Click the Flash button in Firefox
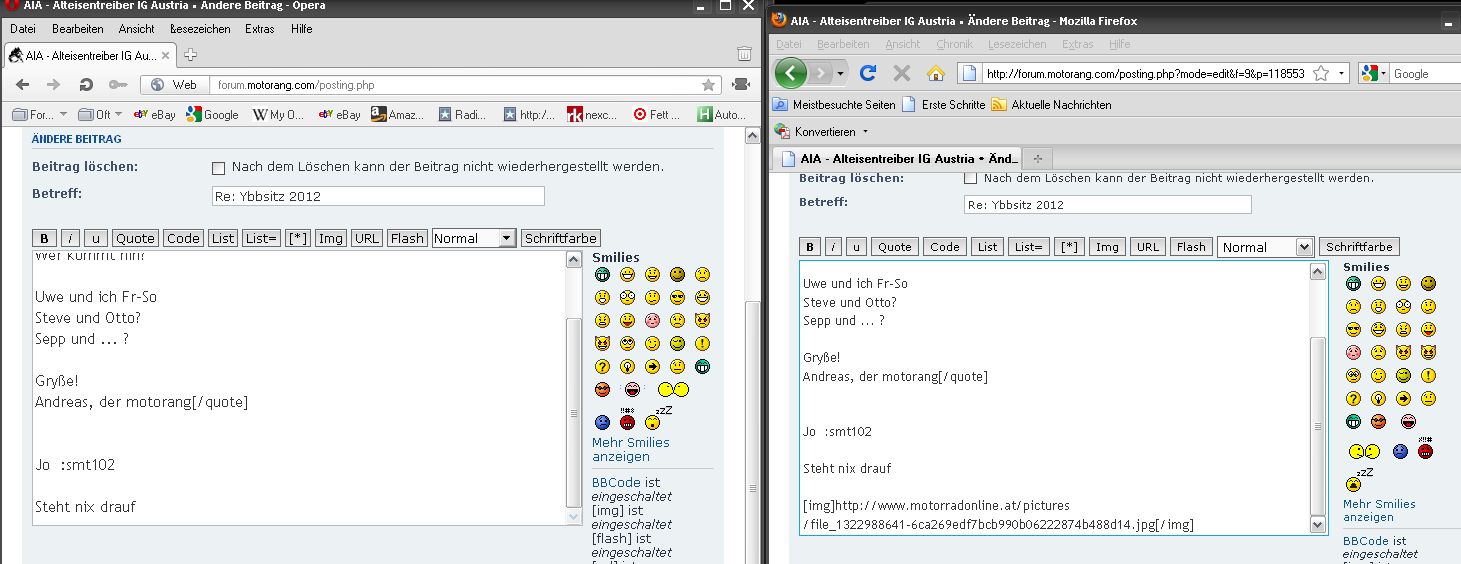This screenshot has height=564, width=1461. coord(1191,247)
